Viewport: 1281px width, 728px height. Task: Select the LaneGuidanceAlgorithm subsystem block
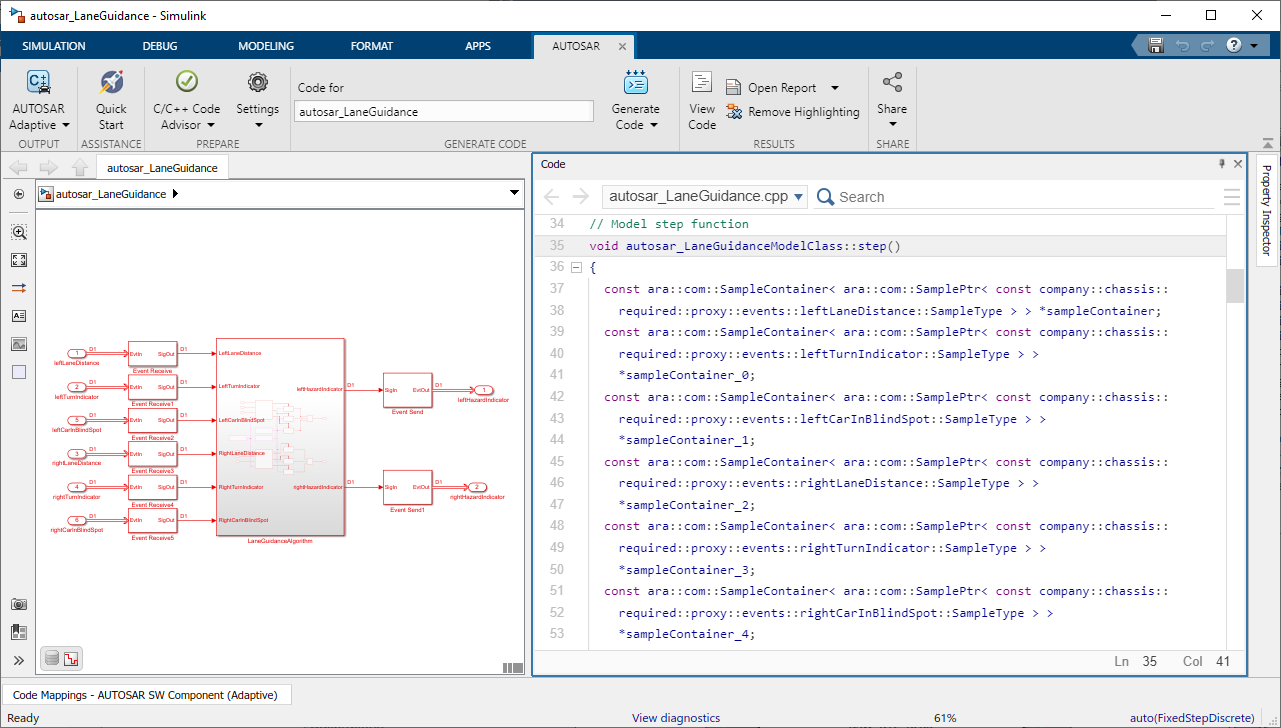(281, 437)
